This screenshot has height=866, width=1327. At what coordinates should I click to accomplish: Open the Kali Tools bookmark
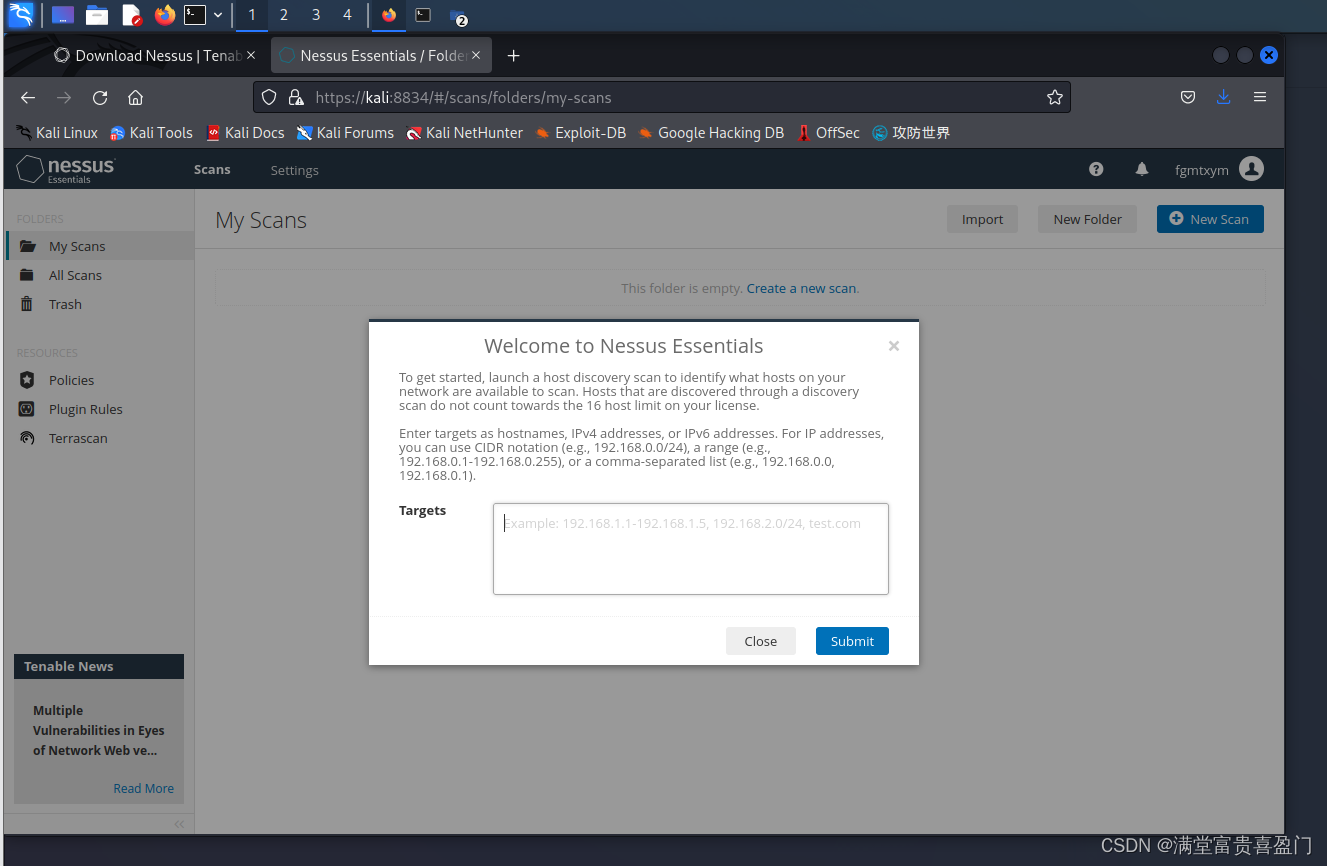(x=151, y=133)
